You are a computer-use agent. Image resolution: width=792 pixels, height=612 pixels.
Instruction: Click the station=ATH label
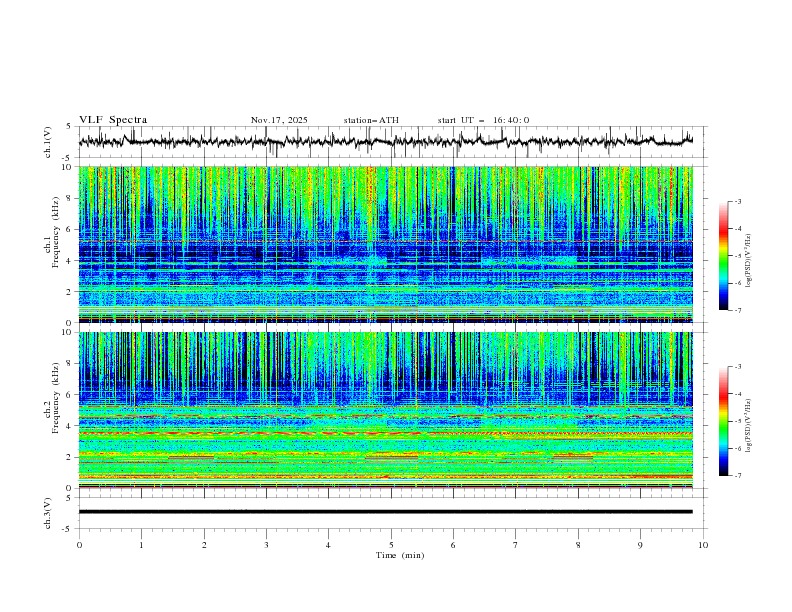[x=371, y=120]
